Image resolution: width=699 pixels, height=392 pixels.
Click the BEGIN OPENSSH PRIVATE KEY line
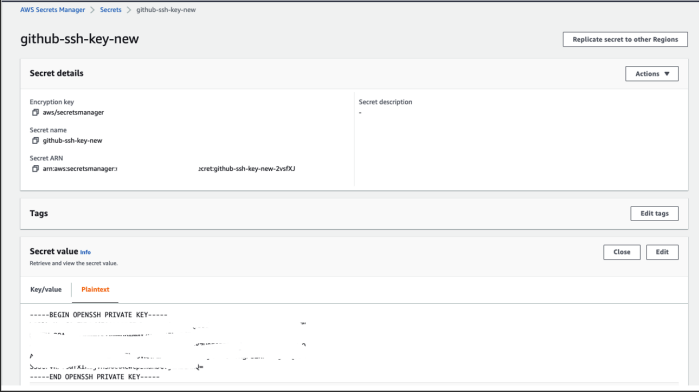click(99, 315)
